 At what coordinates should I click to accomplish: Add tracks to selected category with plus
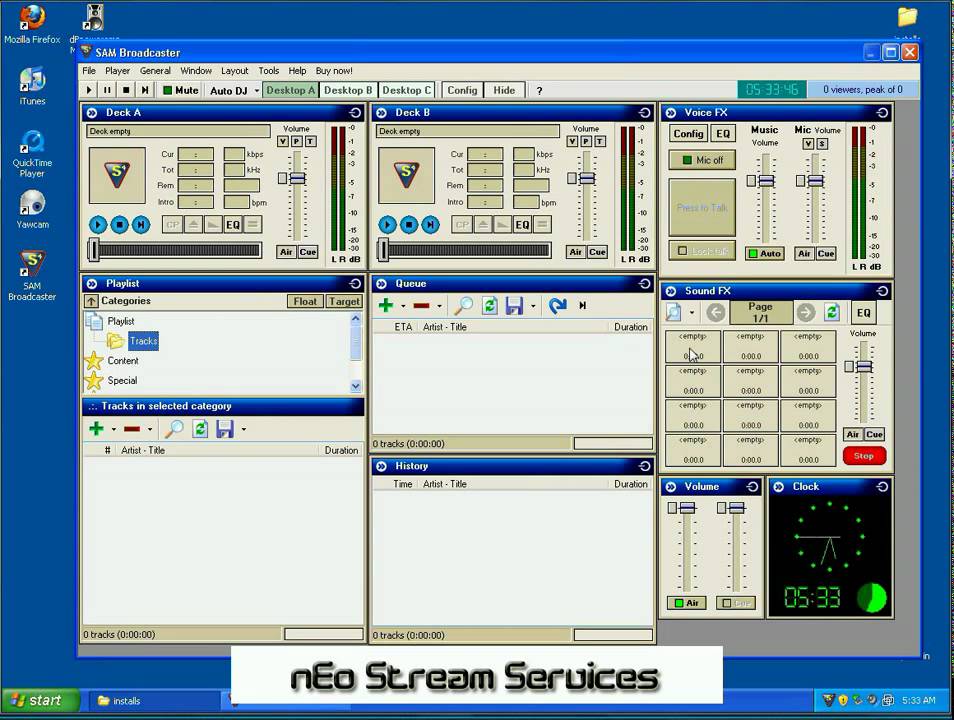96,429
